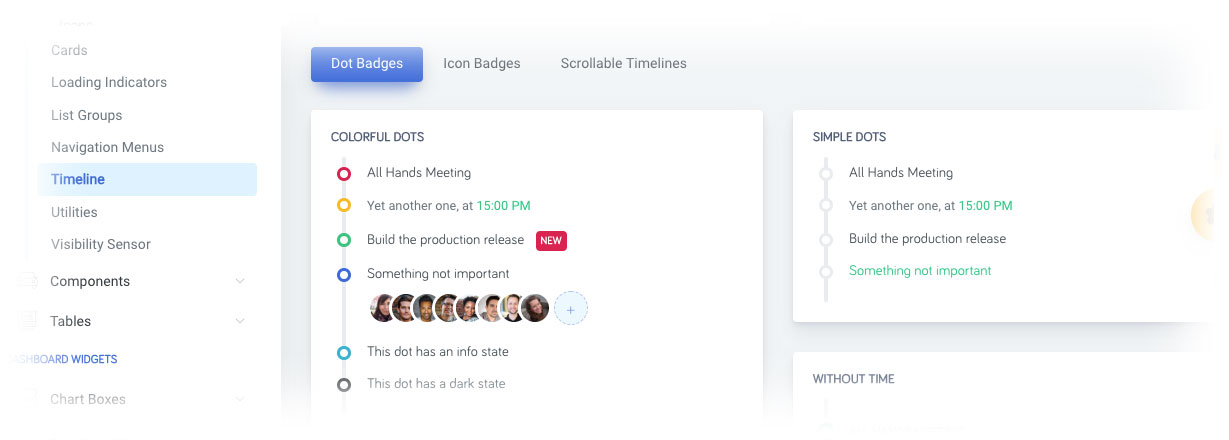1229x440 pixels.
Task: Click the Components sidebar icon
Action: click(x=28, y=281)
